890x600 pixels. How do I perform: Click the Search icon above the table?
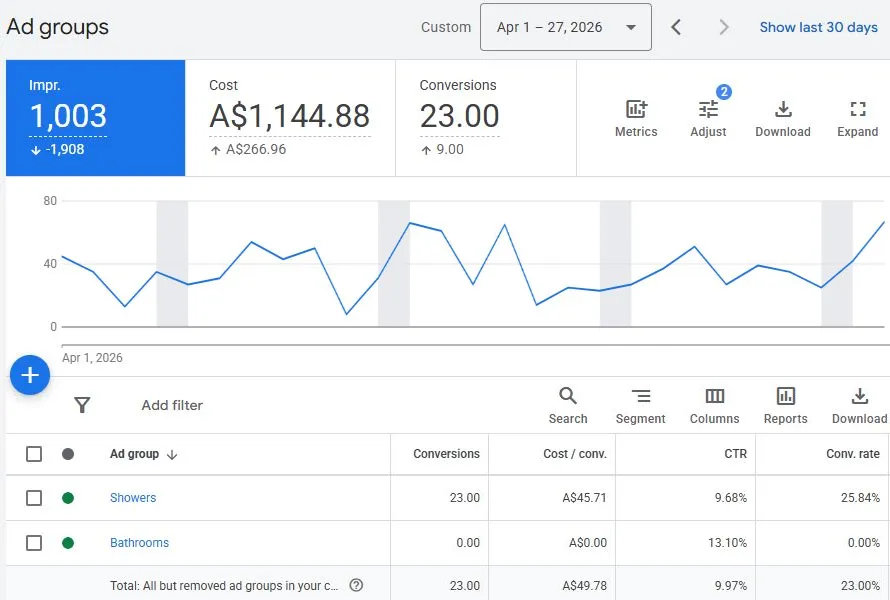point(567,397)
